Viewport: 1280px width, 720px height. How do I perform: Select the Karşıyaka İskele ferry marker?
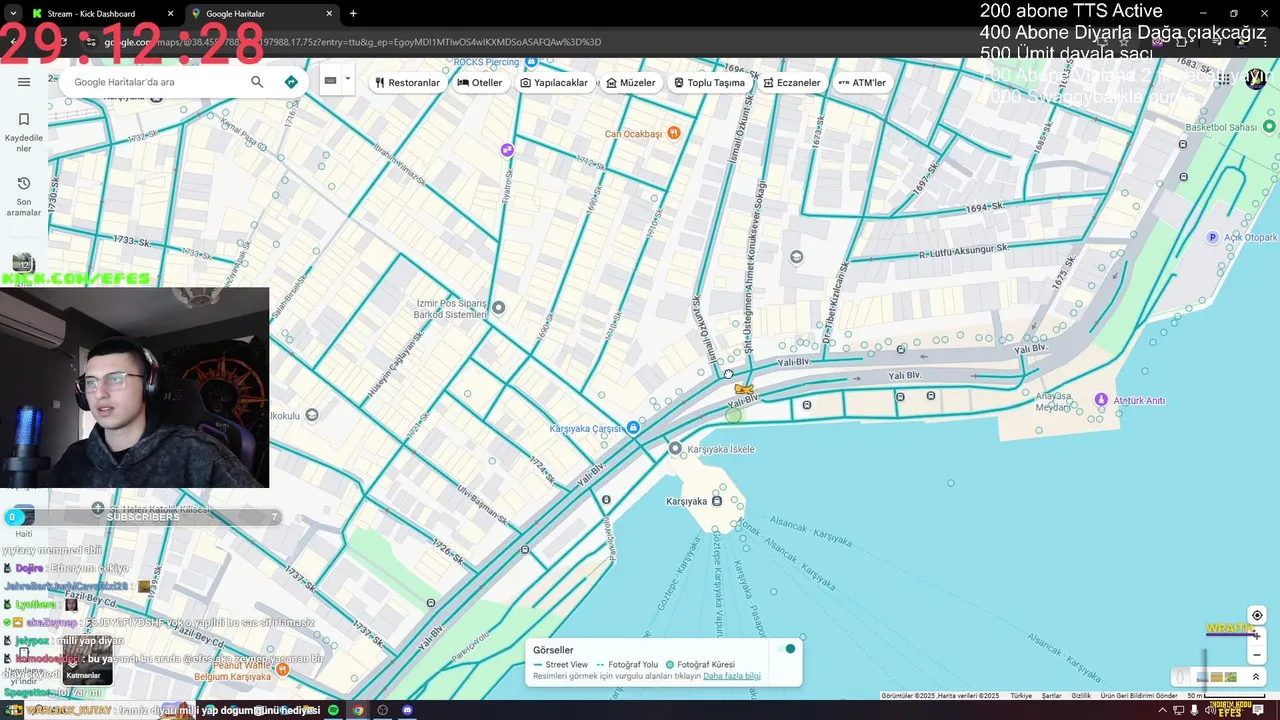click(x=675, y=449)
